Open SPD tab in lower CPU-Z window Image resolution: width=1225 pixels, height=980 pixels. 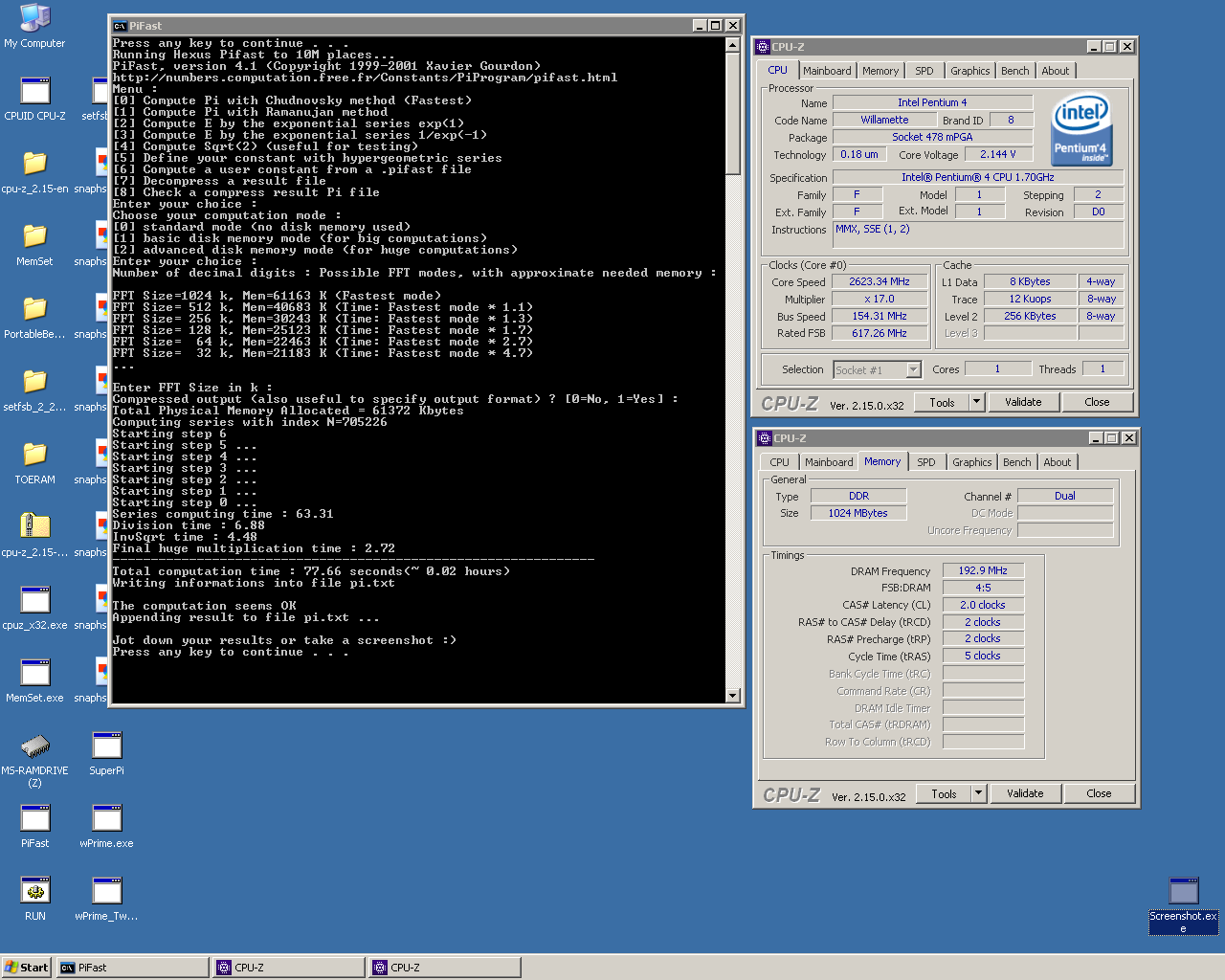(x=926, y=462)
